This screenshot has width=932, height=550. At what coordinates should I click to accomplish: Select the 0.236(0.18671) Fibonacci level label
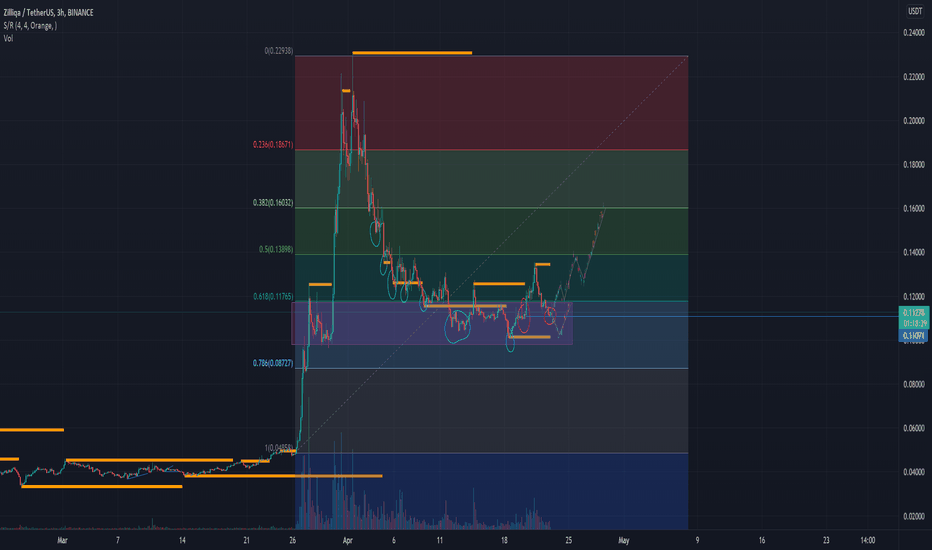273,144
